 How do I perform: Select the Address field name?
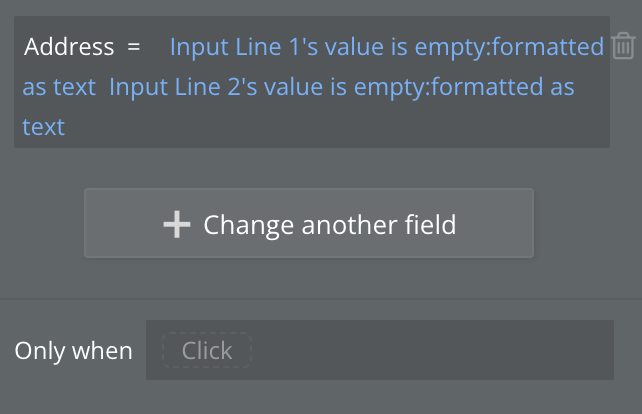(69, 47)
